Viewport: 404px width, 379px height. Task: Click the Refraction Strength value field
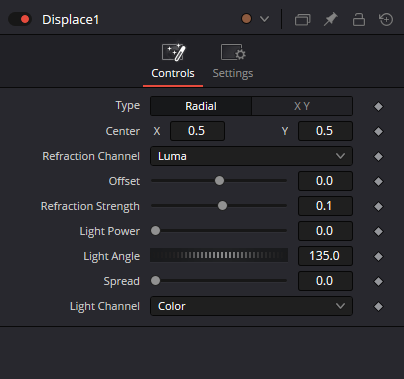[x=325, y=206]
